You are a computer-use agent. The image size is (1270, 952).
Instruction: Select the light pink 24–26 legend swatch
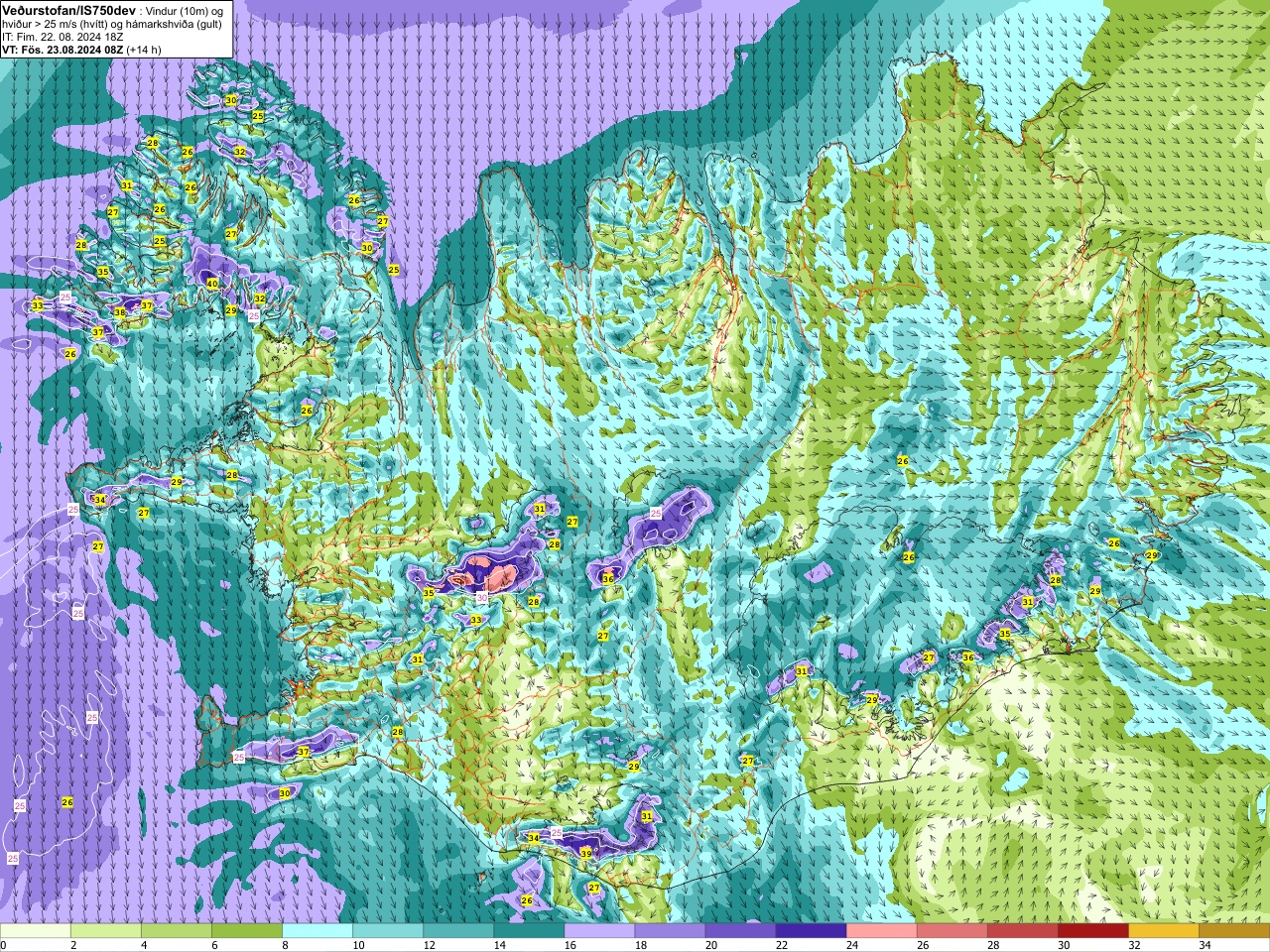click(881, 931)
